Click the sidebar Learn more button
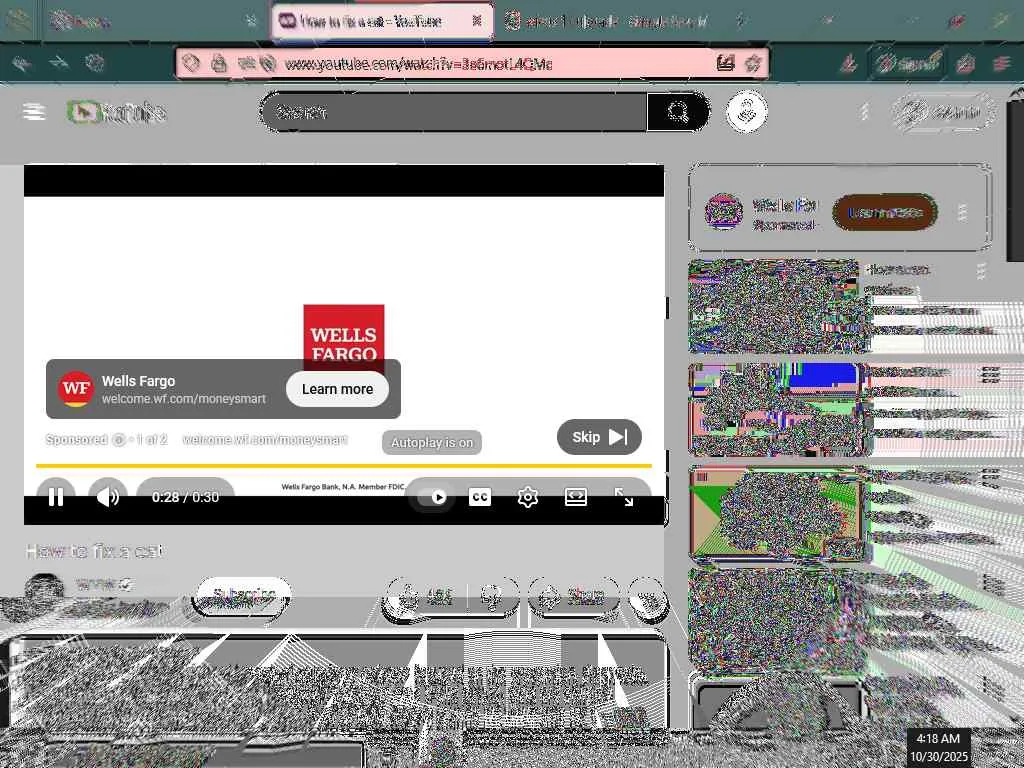This screenshot has width=1024, height=768. click(x=885, y=212)
